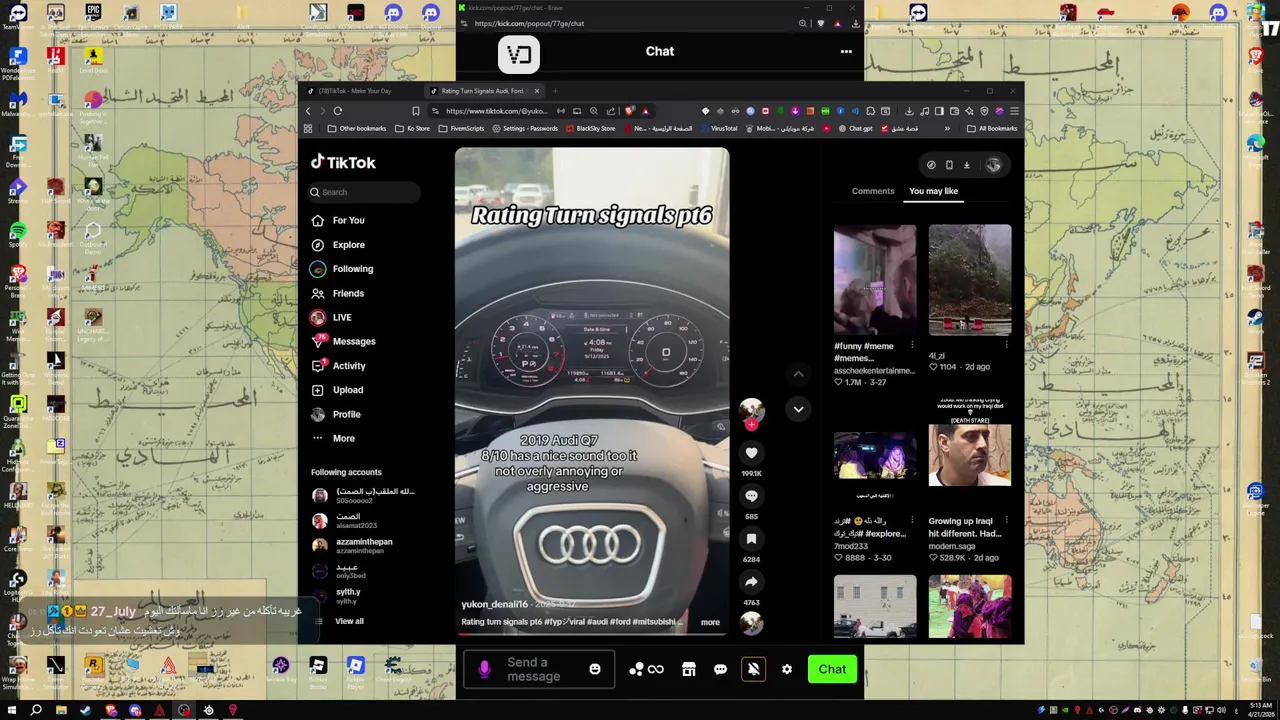Open Brave downloads icon
Screen dimensions: 1280x720
(x=909, y=111)
